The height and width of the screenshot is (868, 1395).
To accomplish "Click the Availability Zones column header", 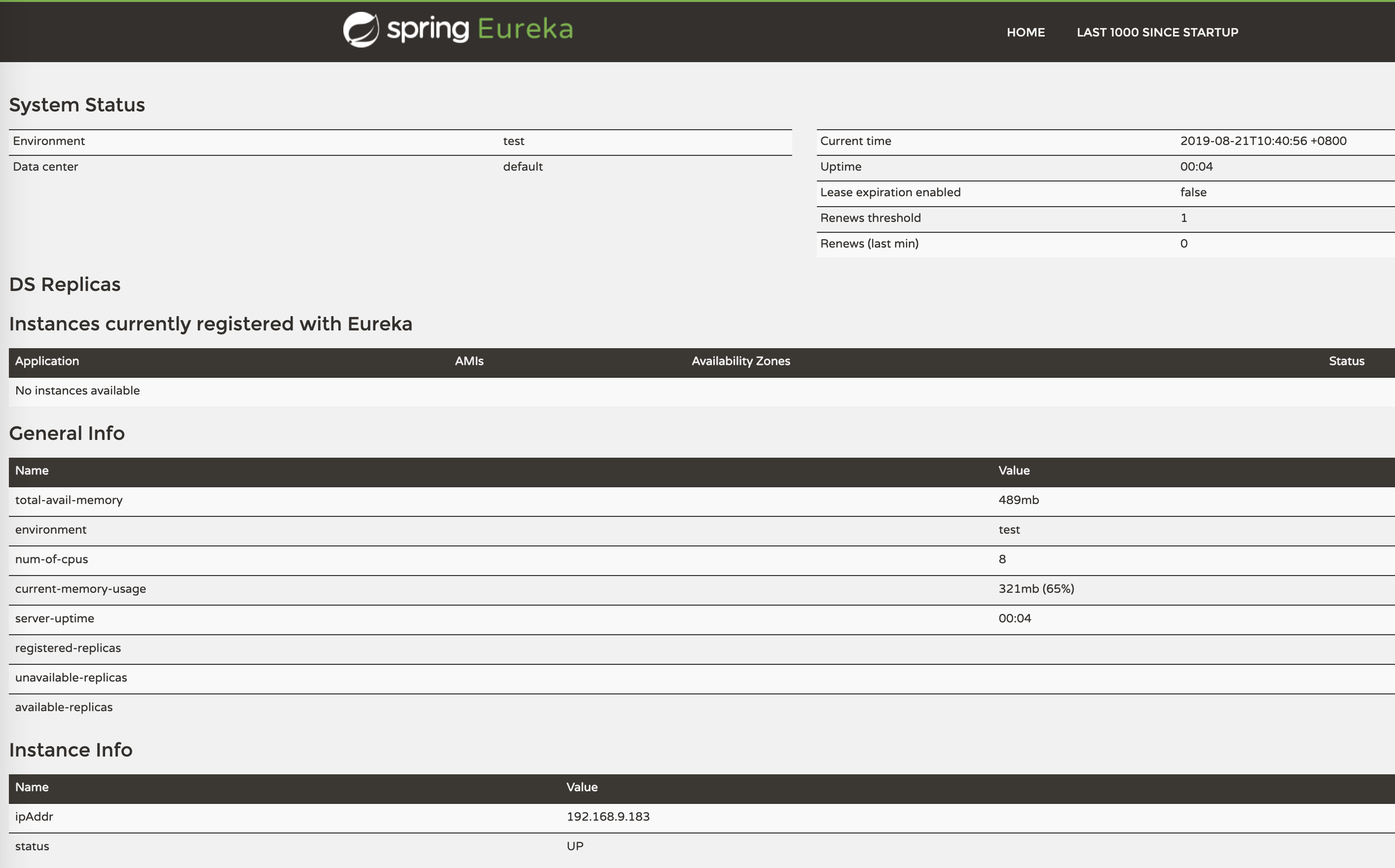I will click(x=740, y=361).
